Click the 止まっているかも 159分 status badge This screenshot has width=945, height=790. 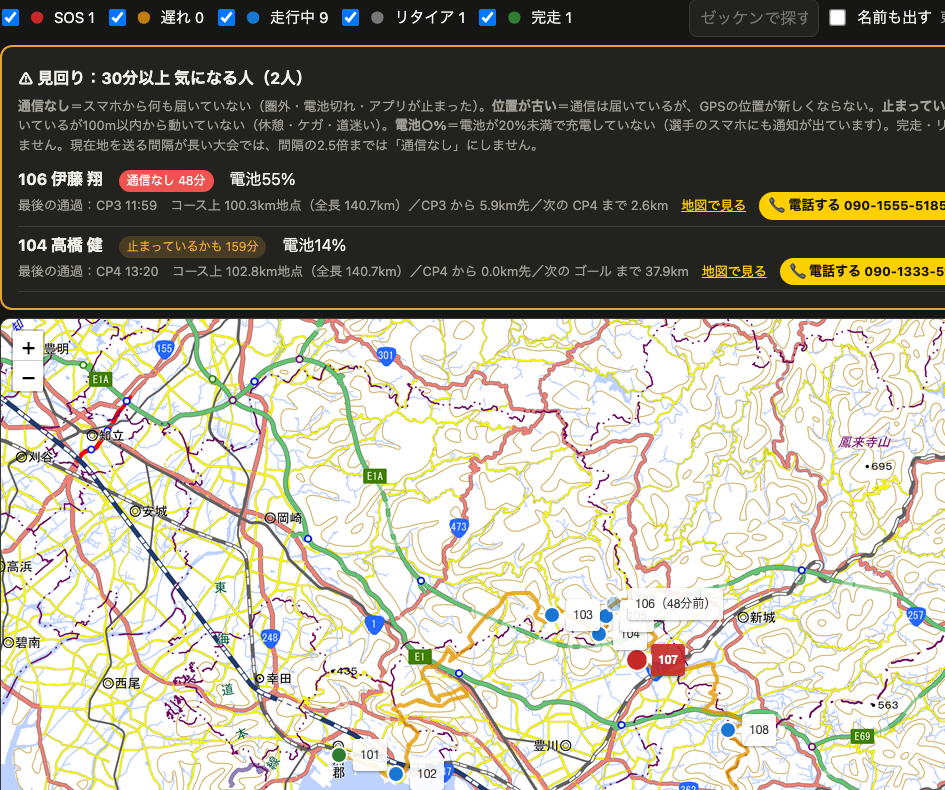[192, 246]
